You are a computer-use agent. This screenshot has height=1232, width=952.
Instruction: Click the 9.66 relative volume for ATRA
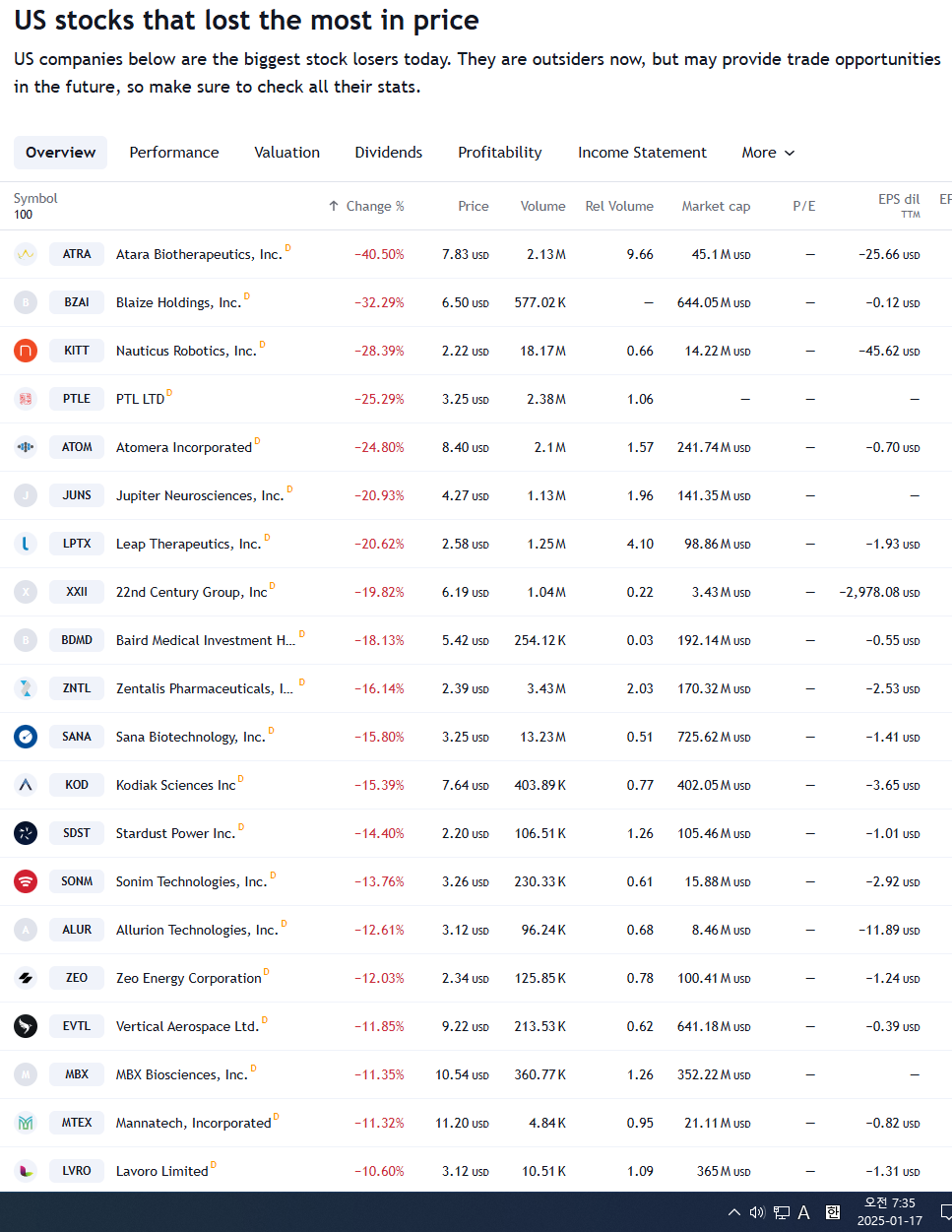(640, 254)
